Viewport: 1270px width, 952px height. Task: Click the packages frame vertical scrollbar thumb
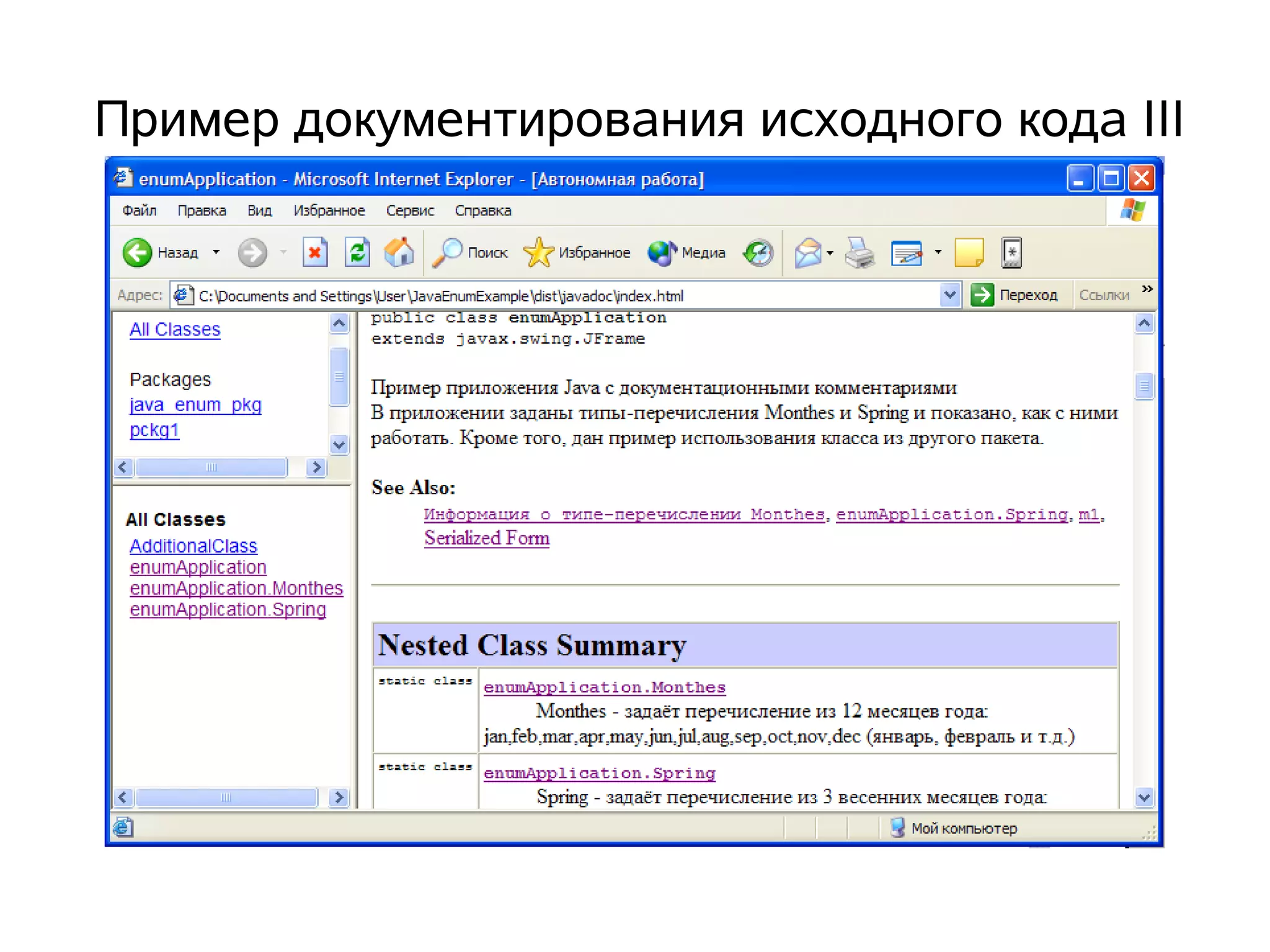[x=339, y=376]
